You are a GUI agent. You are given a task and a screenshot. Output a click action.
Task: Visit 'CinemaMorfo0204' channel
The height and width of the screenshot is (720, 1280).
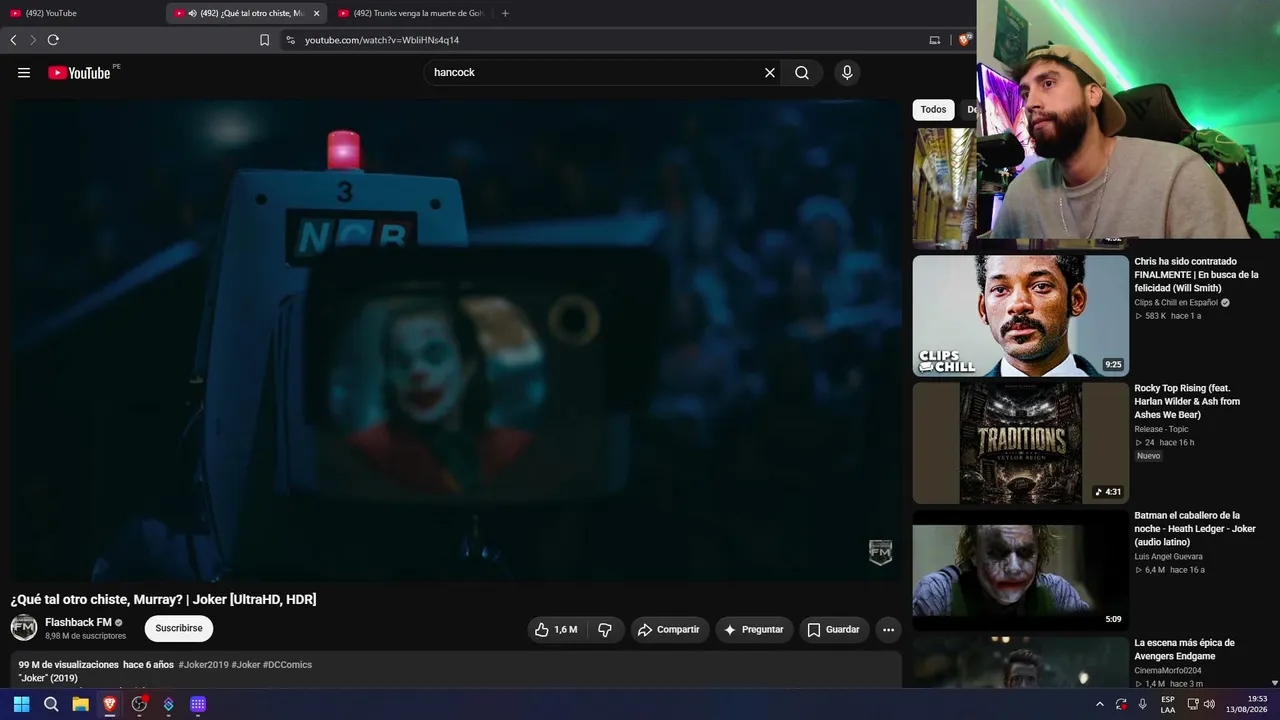[x=1168, y=670]
